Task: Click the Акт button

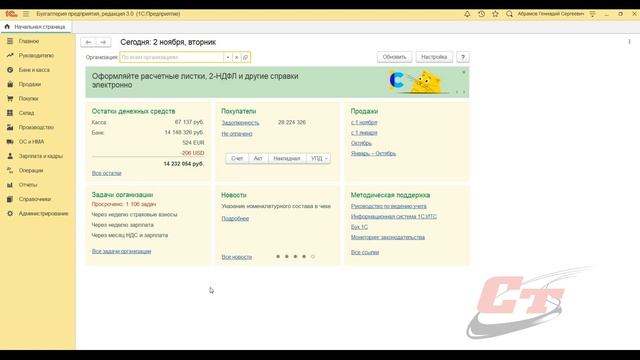Action: tap(258, 158)
